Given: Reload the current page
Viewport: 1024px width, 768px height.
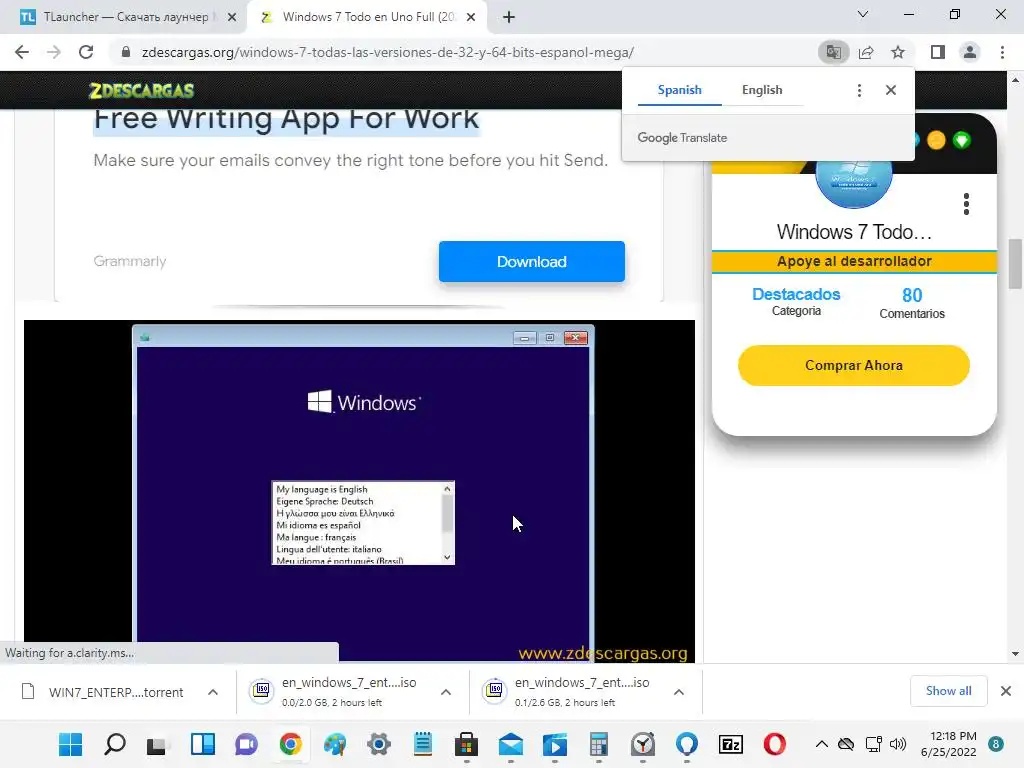Looking at the screenshot, I should pyautogui.click(x=86, y=52).
